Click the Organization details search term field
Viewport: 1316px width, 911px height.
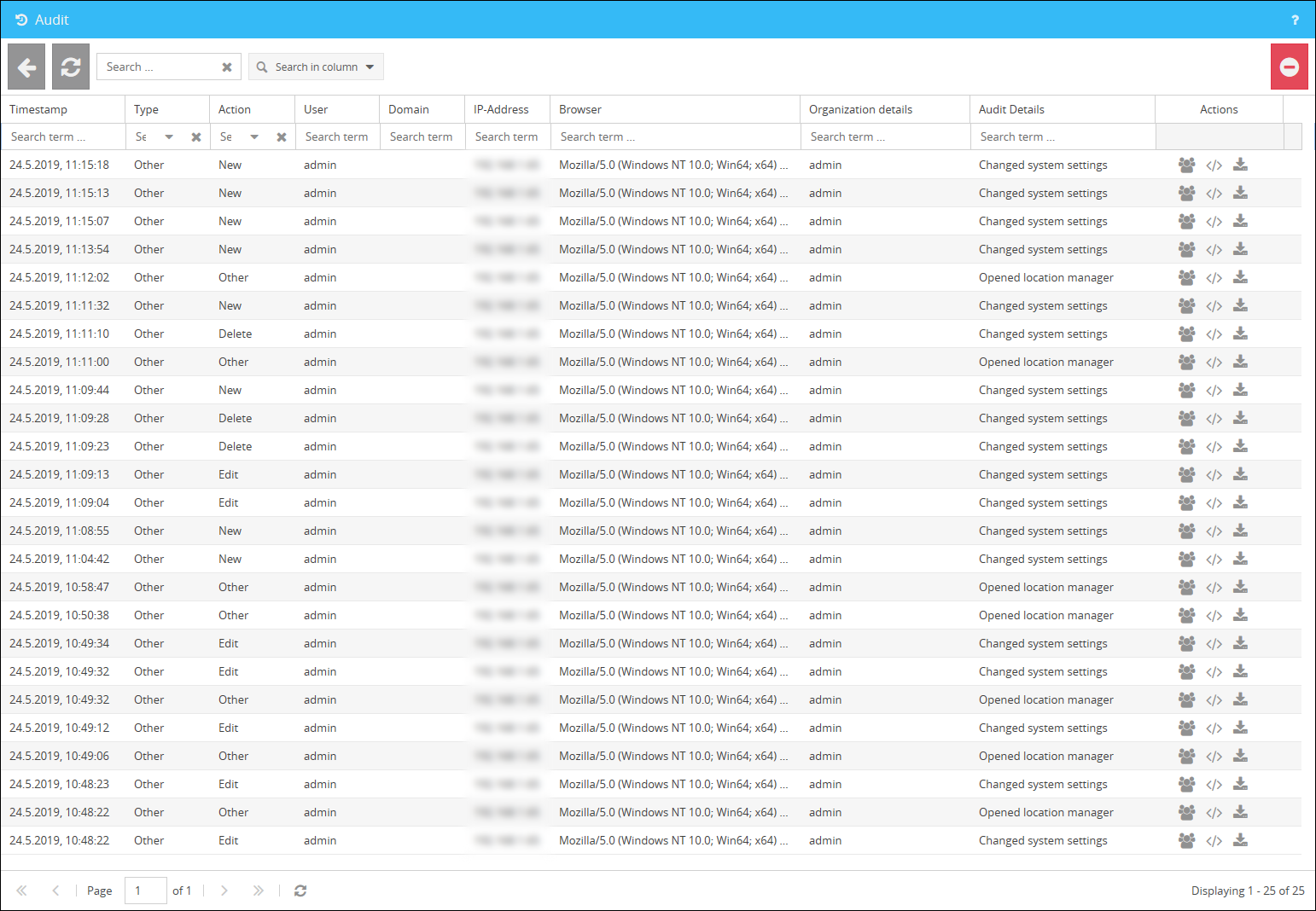click(885, 136)
